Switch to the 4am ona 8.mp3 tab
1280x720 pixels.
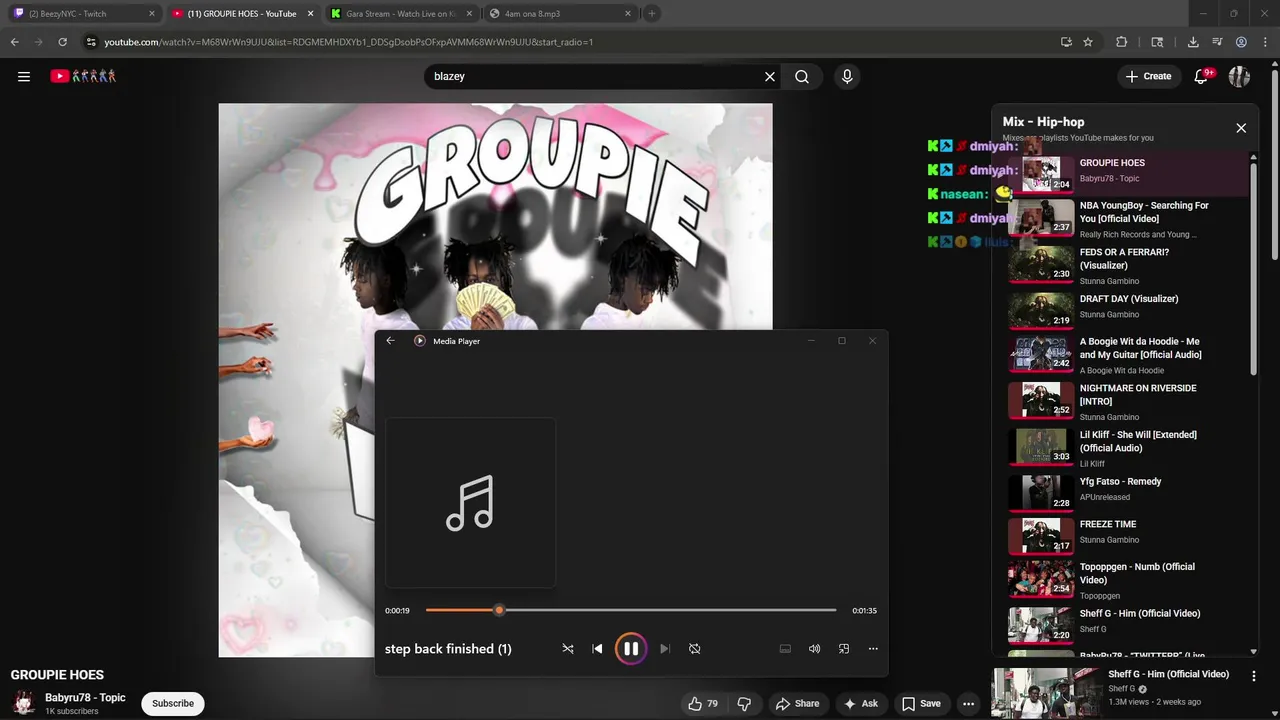[x=559, y=14]
